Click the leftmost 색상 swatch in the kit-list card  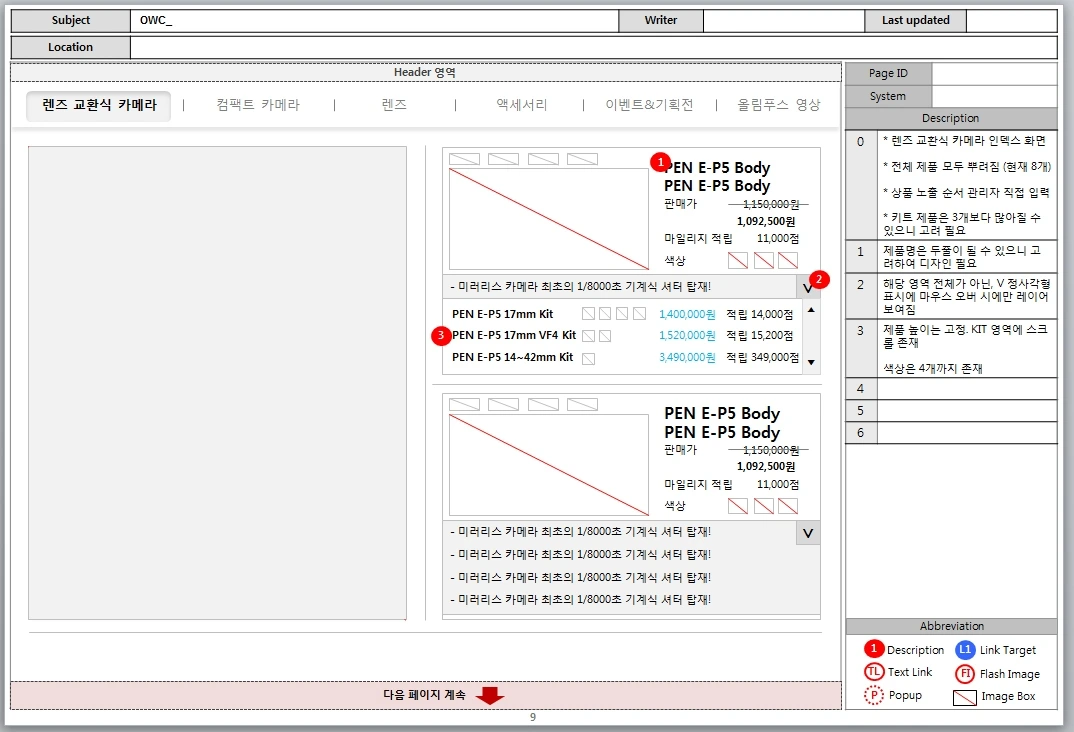[x=738, y=260]
